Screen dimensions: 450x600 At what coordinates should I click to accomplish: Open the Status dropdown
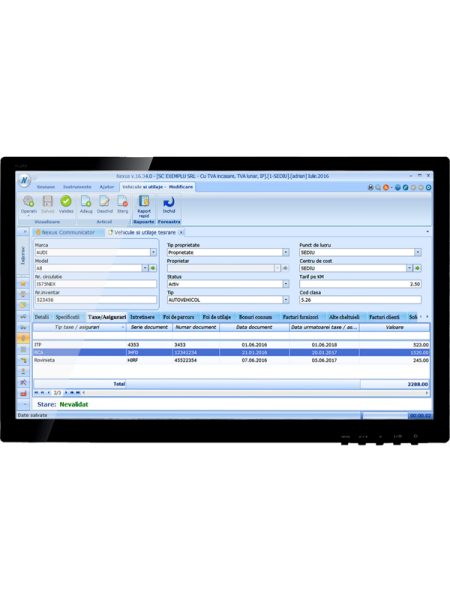pos(286,284)
